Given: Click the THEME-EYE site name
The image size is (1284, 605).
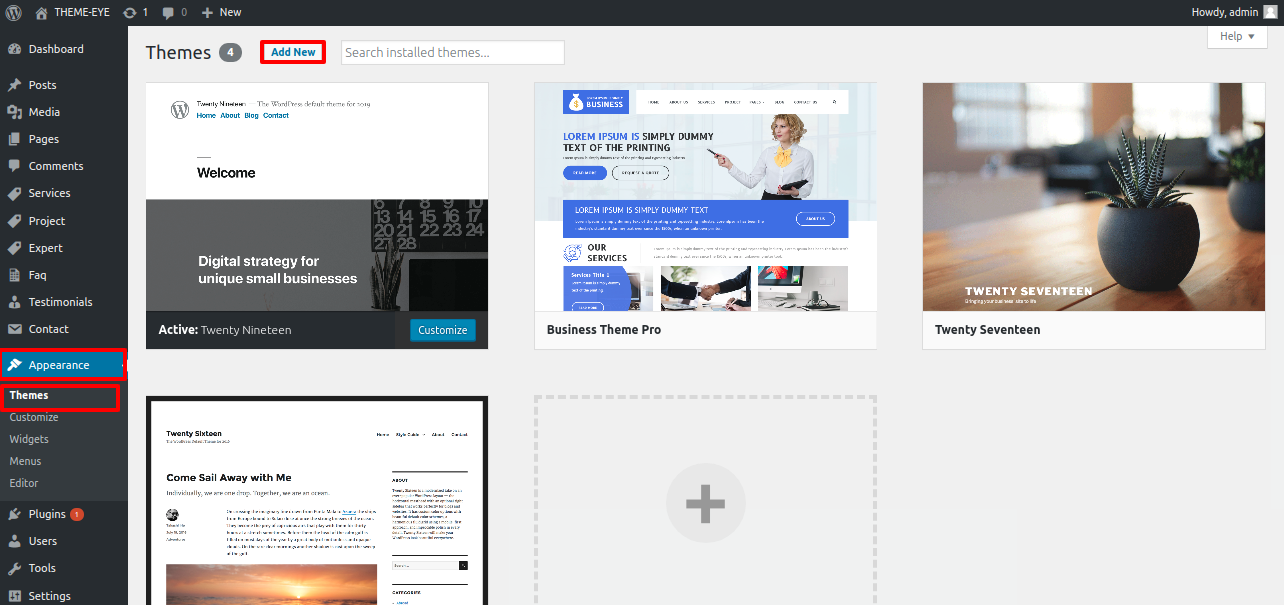Looking at the screenshot, I should pyautogui.click(x=82, y=12).
